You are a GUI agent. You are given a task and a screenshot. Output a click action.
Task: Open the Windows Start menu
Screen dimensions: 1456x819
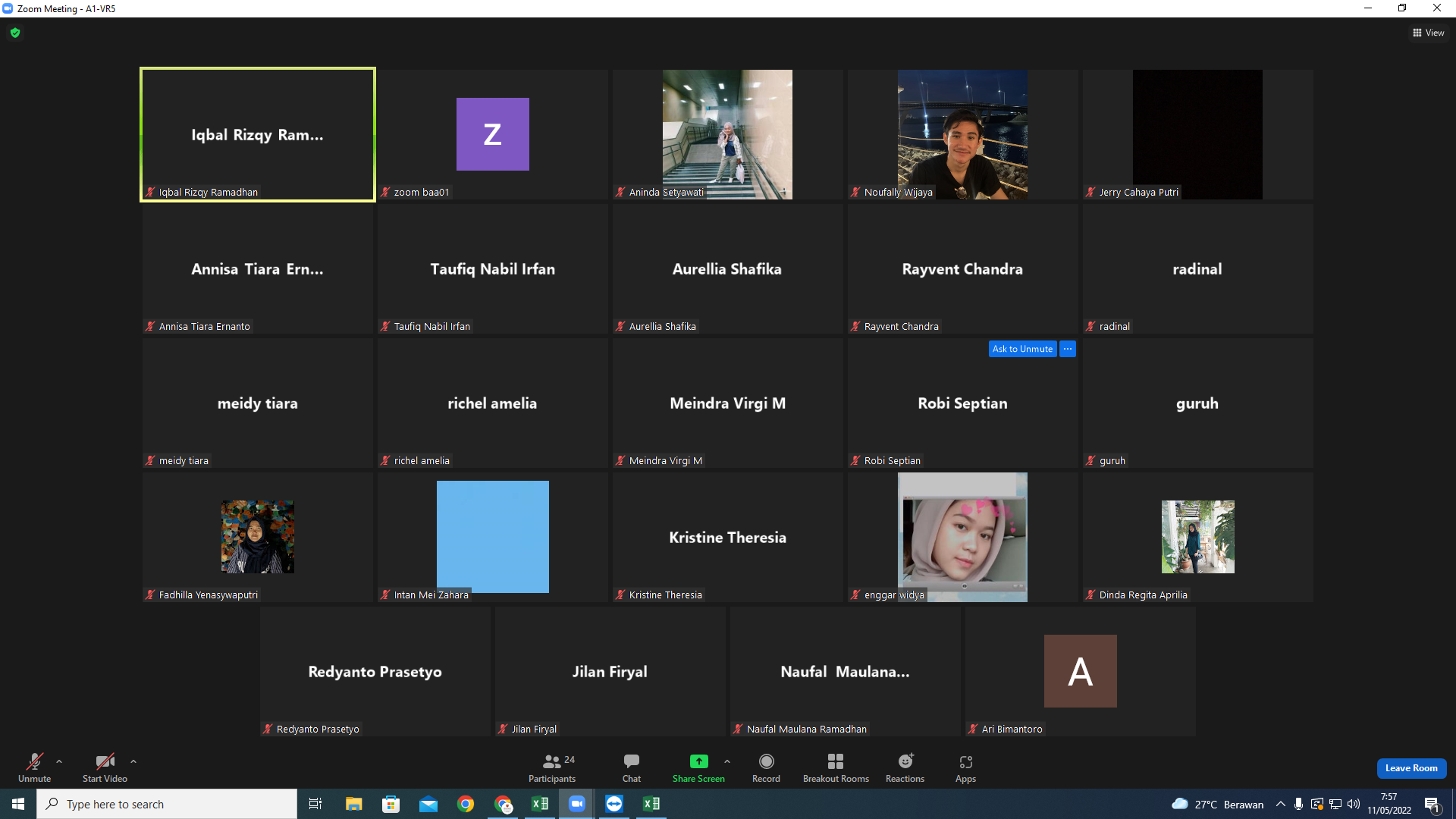(18, 804)
